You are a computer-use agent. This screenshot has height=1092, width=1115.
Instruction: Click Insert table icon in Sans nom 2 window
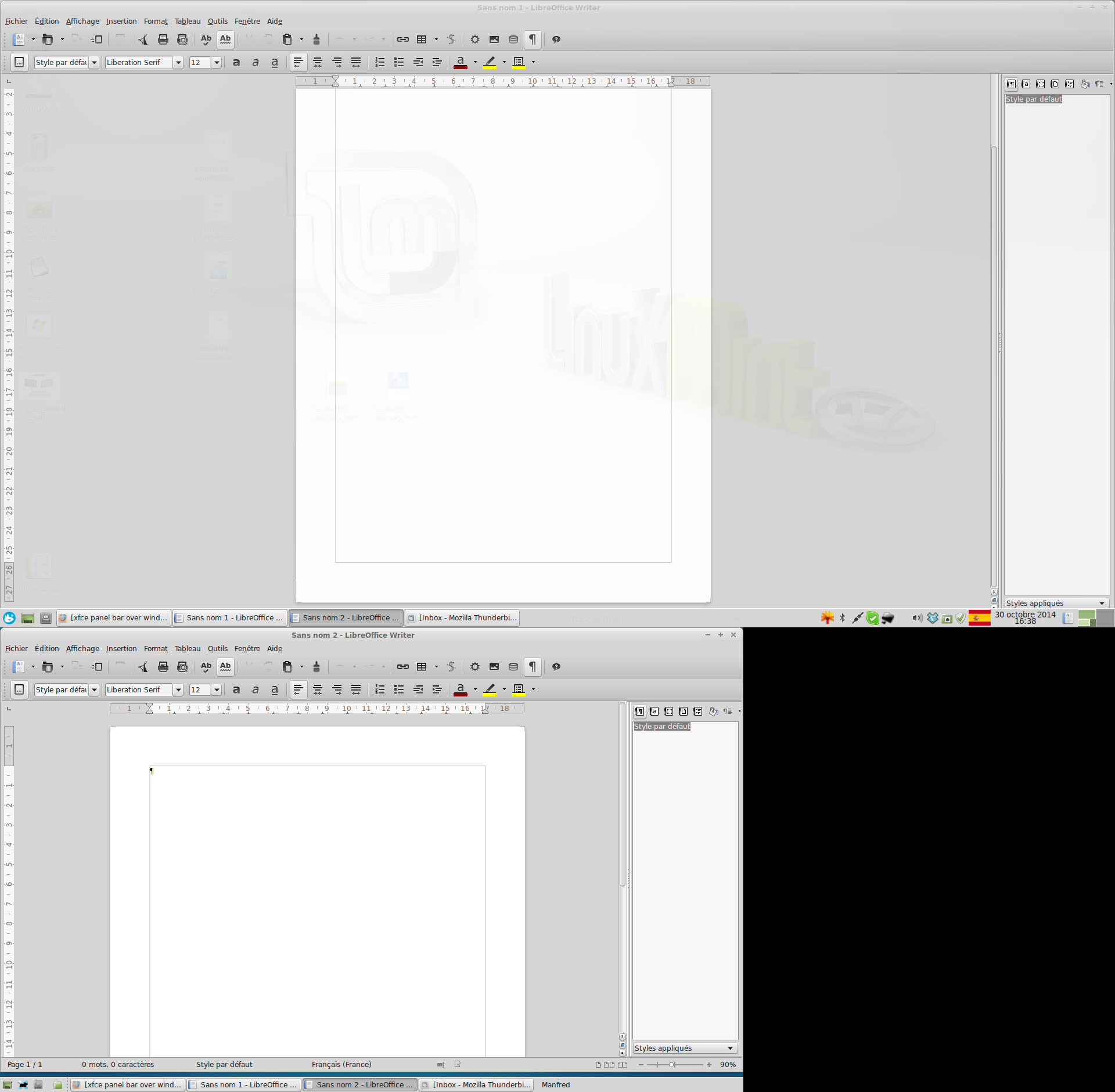422,667
